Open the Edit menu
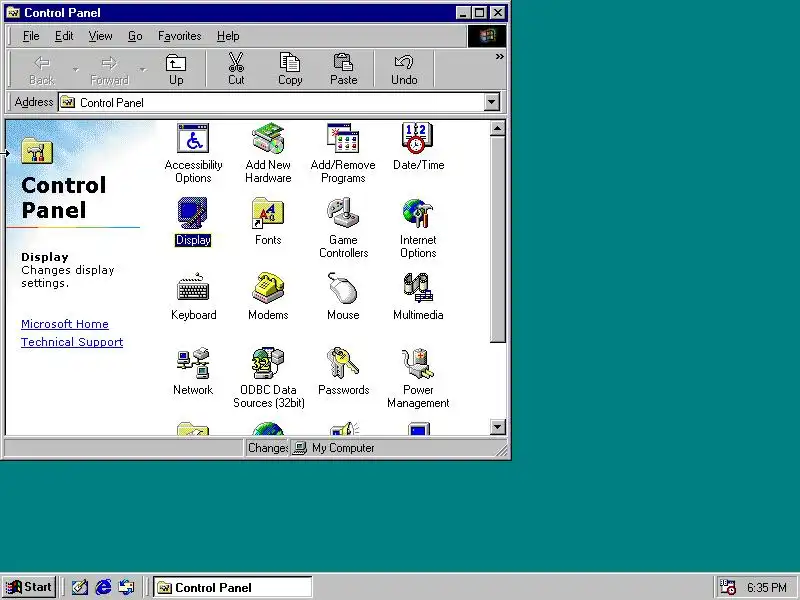 click(x=64, y=36)
